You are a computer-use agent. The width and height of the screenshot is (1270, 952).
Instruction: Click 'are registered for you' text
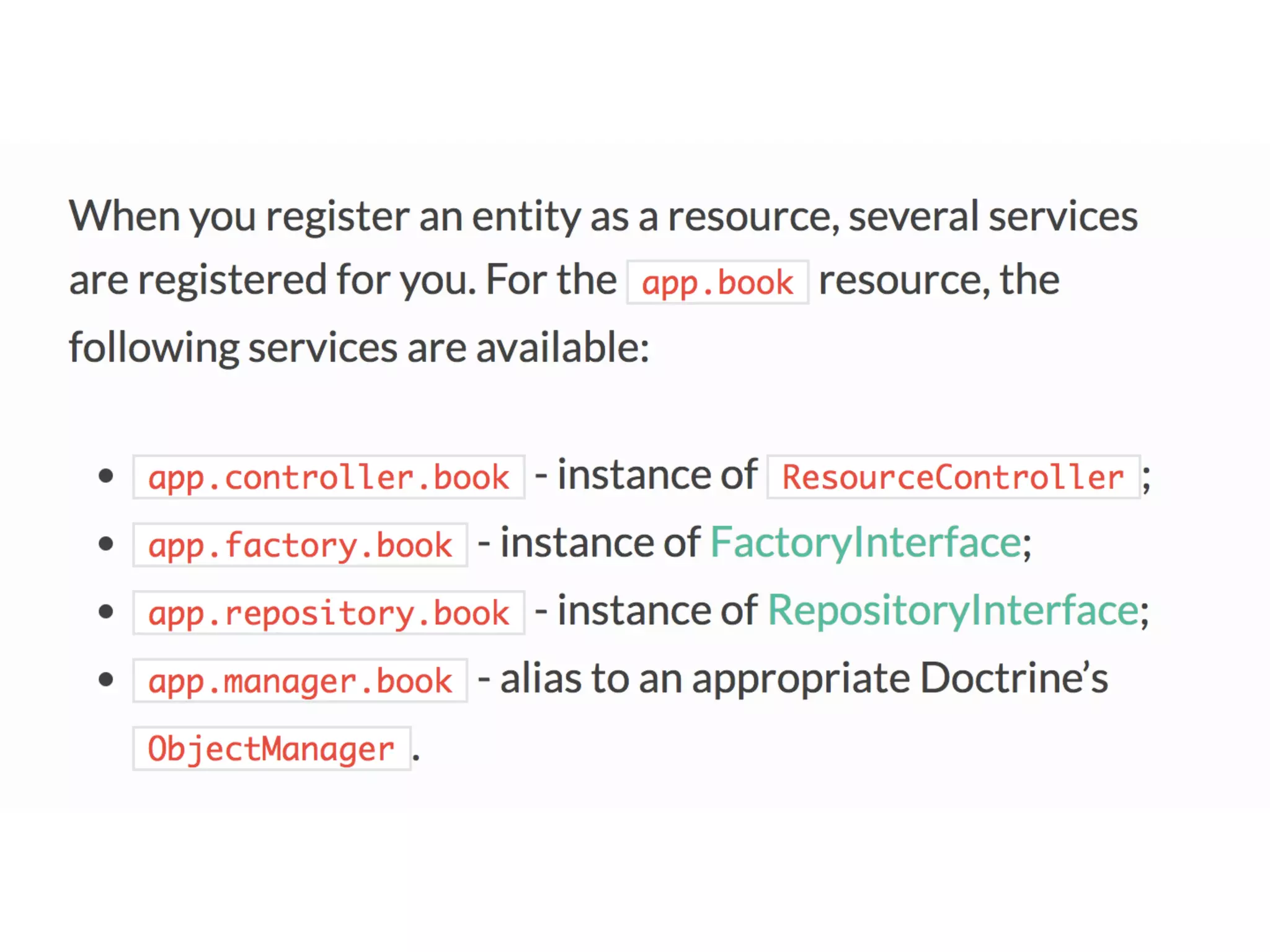tap(272, 280)
